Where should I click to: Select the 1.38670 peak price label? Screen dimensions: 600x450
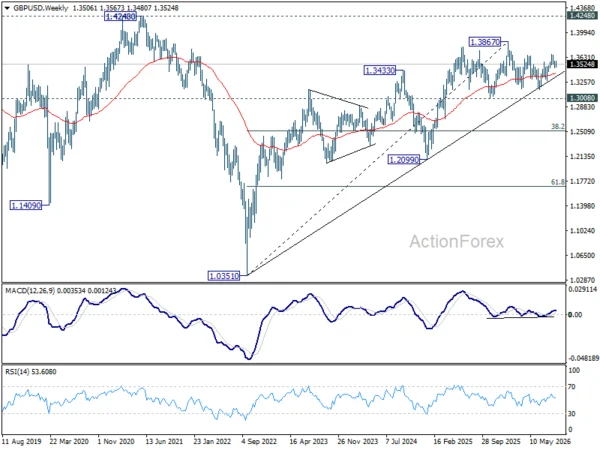point(485,42)
